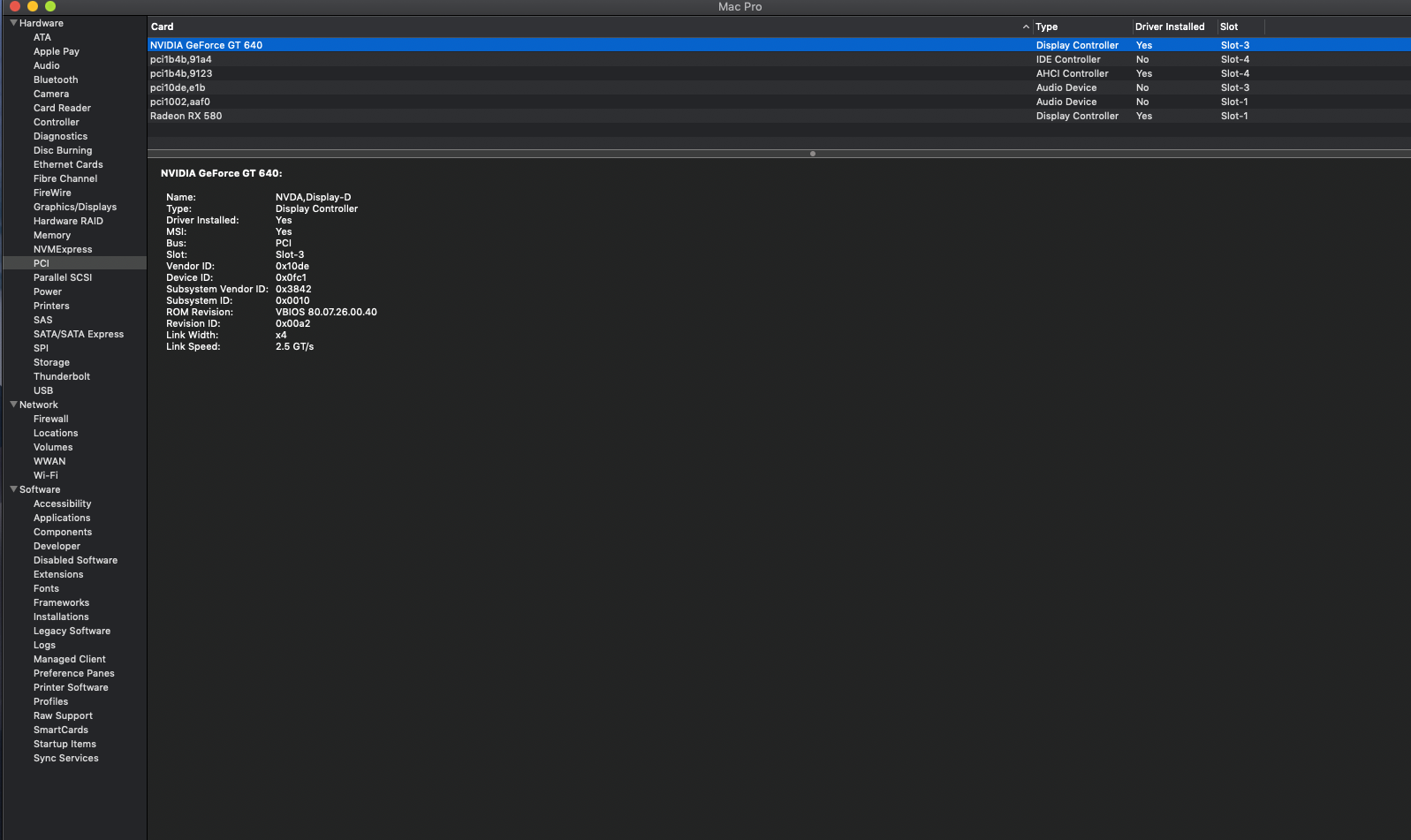Open Hardware RAID in the sidebar
Image resolution: width=1411 pixels, height=840 pixels.
click(x=68, y=221)
